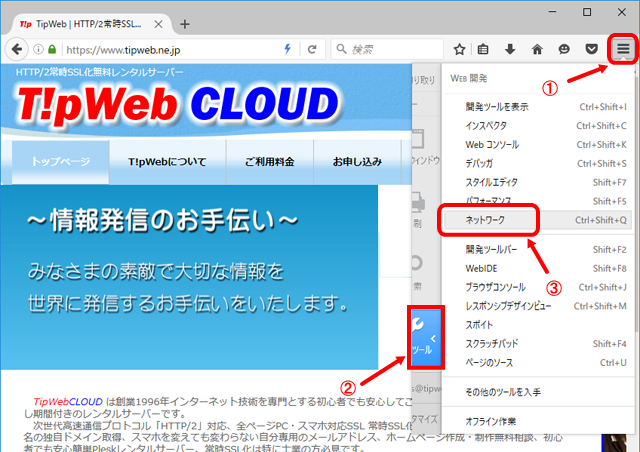This screenshot has width=640, height=452.
Task: Click the URL address field
Action: [171, 49]
